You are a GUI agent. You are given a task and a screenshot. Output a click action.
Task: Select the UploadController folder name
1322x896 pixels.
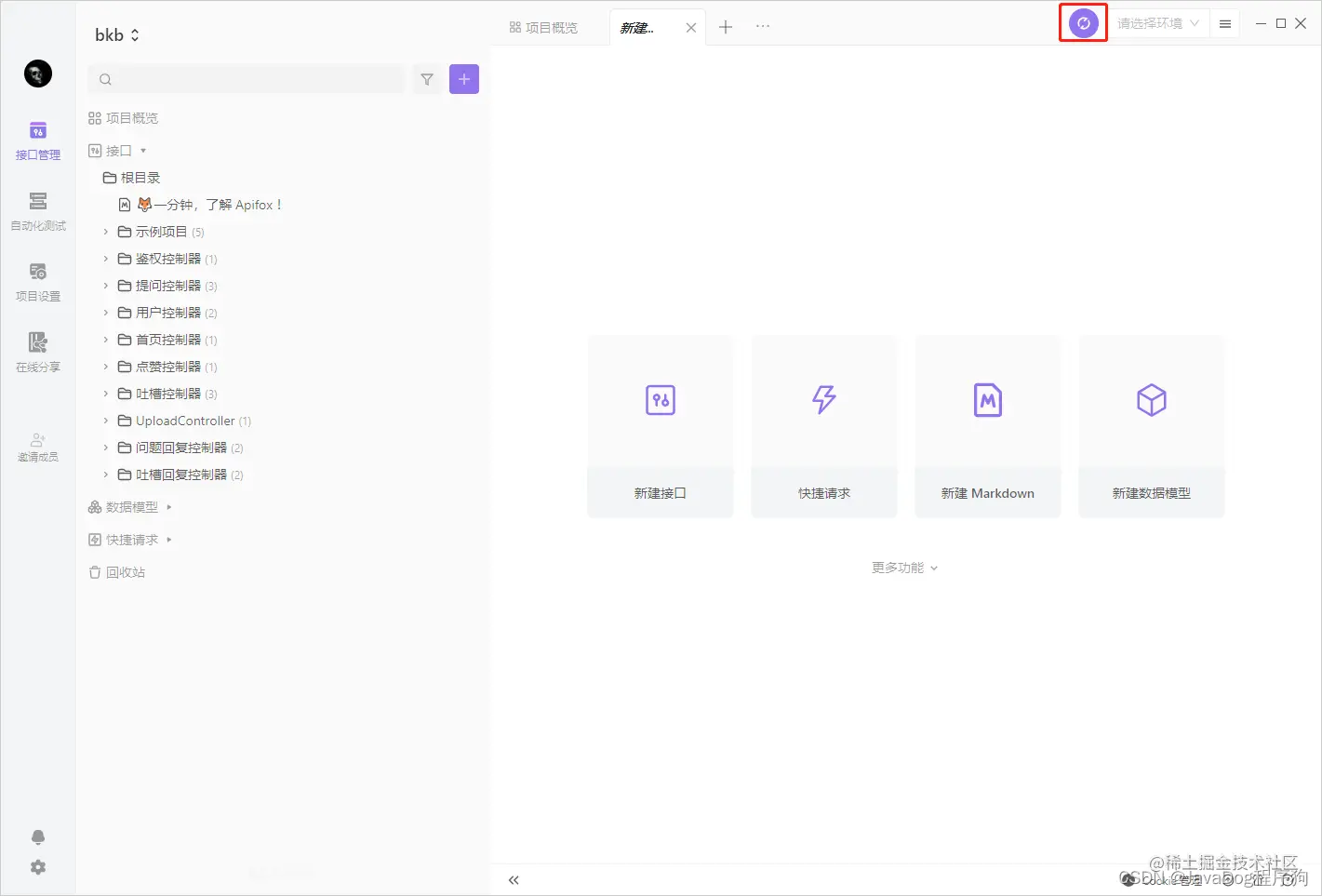(x=185, y=421)
